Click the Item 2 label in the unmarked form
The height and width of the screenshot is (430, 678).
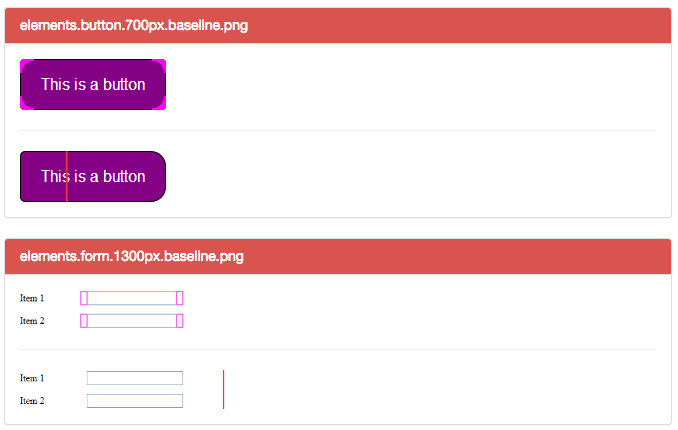[32, 401]
